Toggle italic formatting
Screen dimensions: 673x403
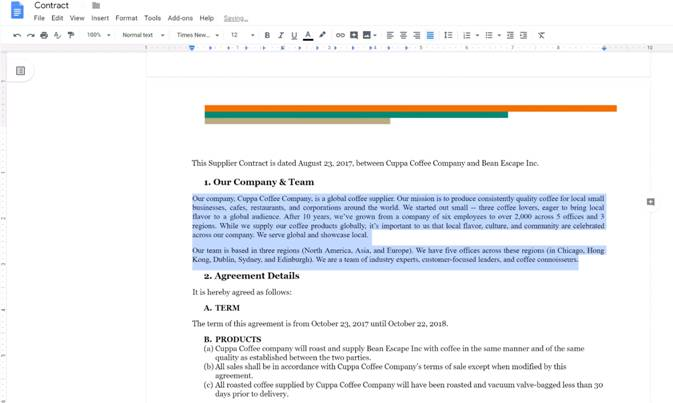click(x=281, y=35)
